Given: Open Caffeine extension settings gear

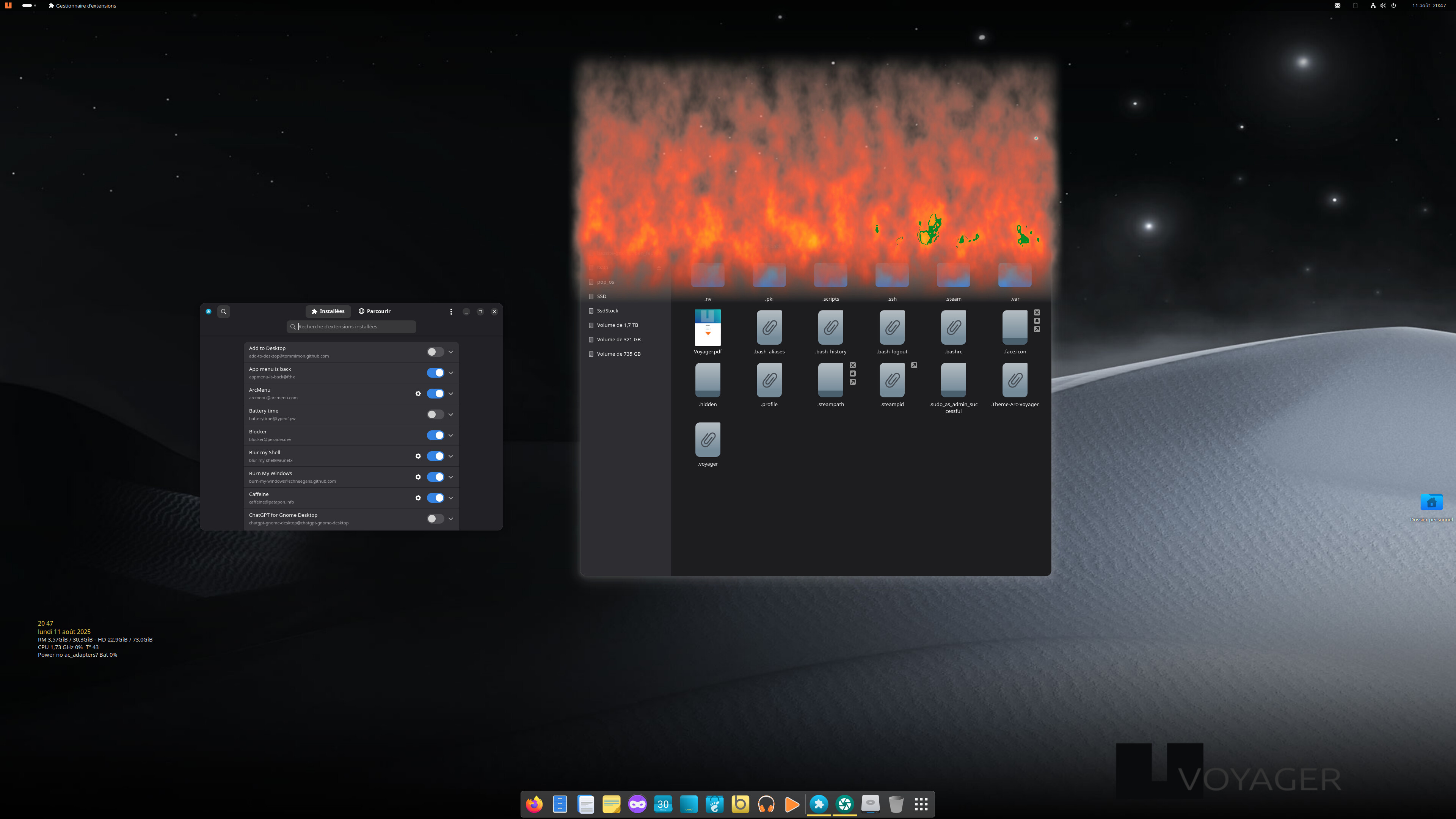Looking at the screenshot, I should (418, 498).
